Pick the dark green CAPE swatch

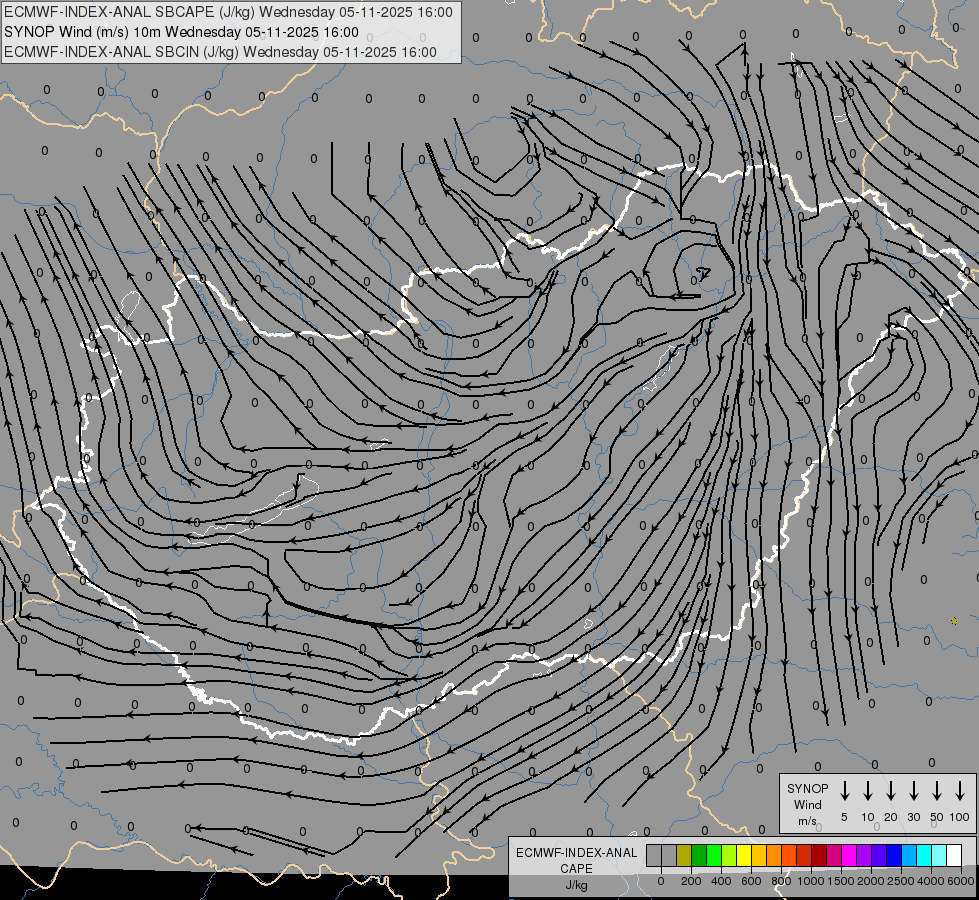point(699,855)
